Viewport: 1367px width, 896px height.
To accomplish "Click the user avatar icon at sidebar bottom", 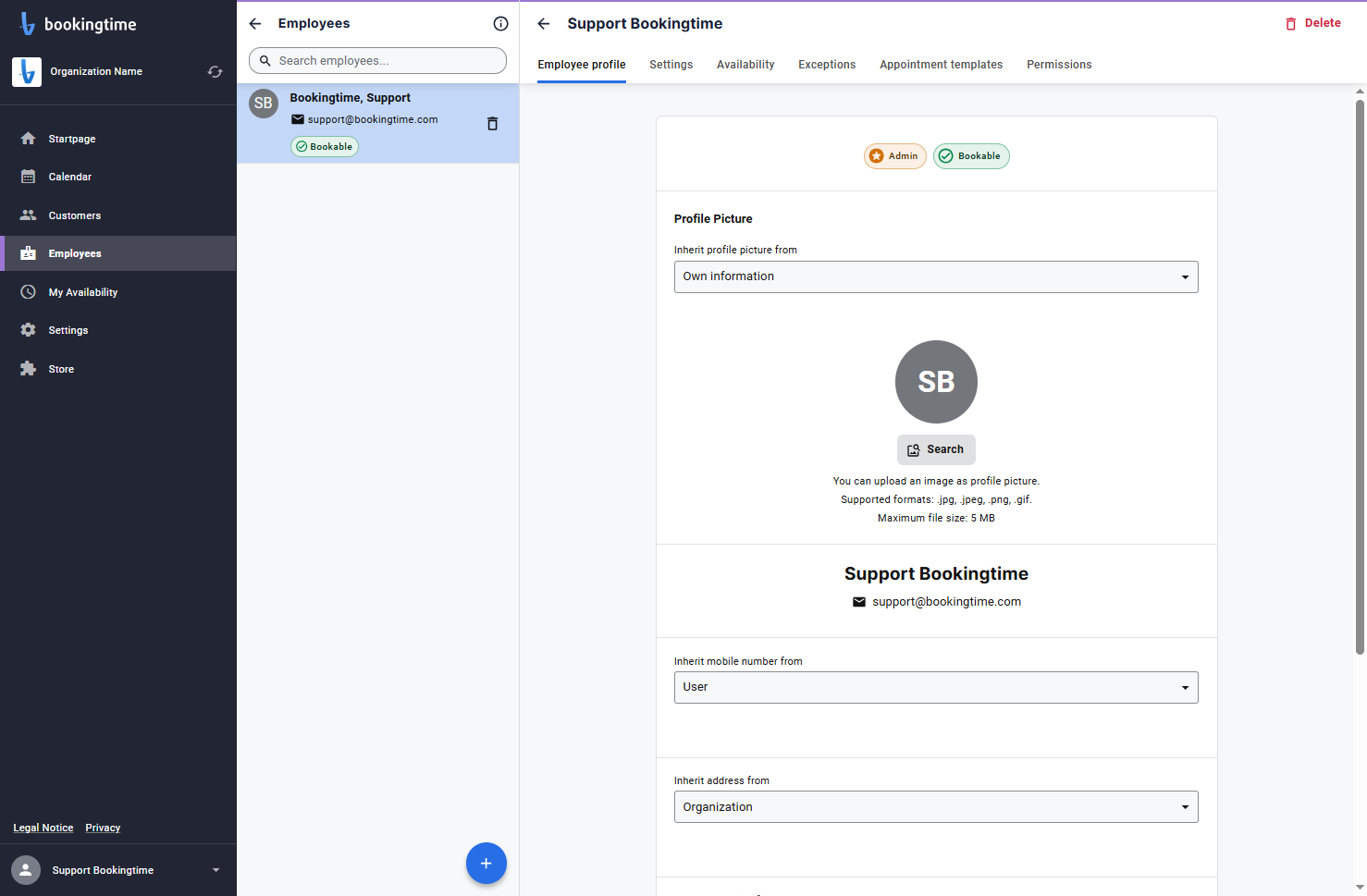I will pos(26,870).
